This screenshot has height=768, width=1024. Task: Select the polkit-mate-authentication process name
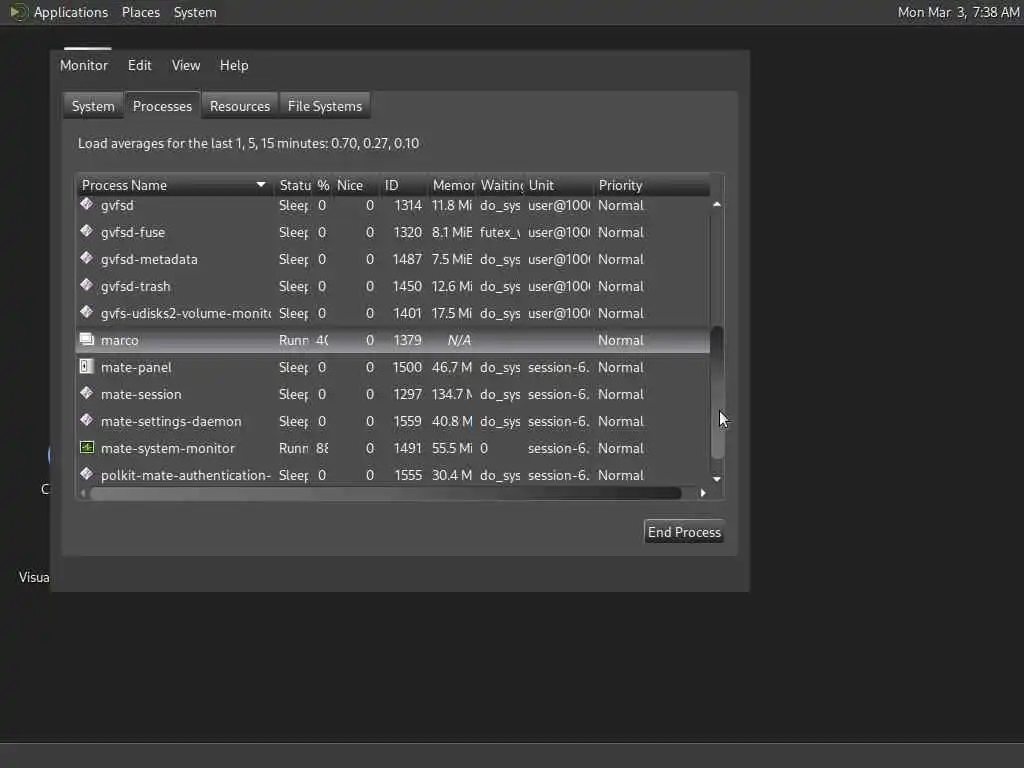[x=185, y=475]
